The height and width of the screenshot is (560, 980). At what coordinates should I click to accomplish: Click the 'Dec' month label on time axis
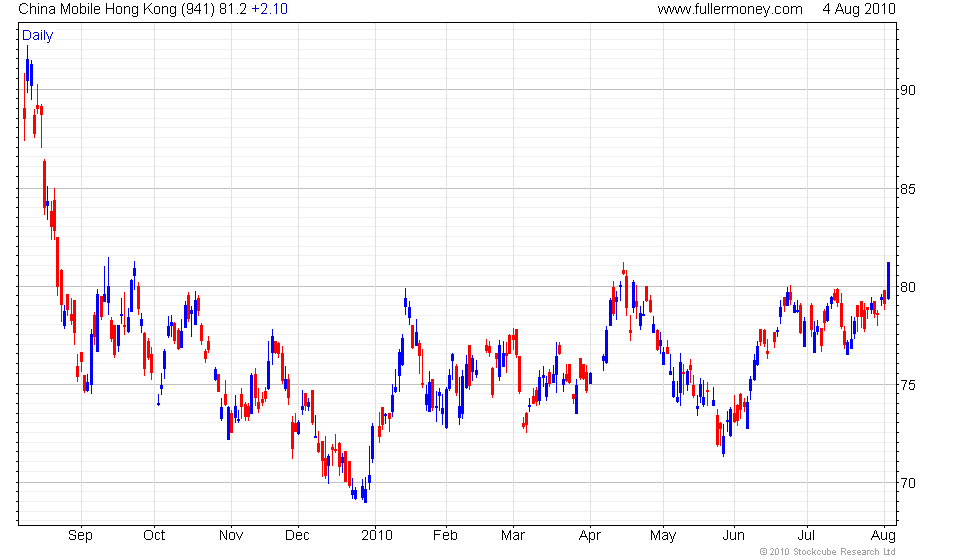[298, 536]
